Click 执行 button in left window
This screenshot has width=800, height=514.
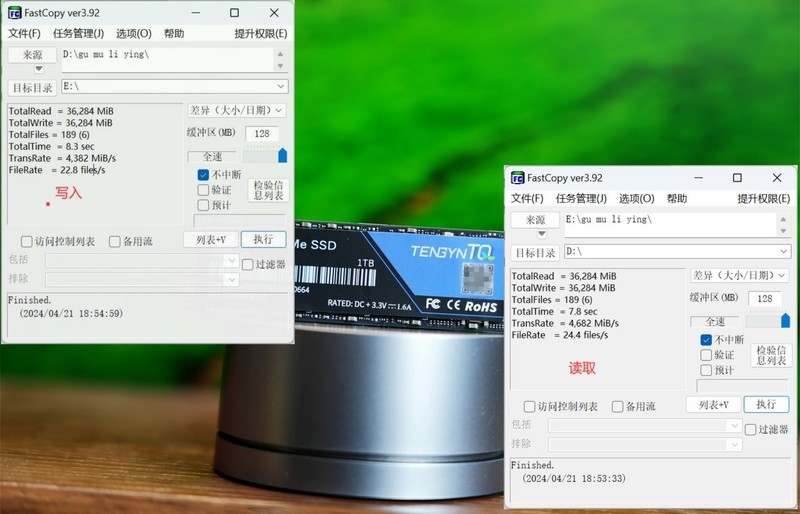point(263,239)
